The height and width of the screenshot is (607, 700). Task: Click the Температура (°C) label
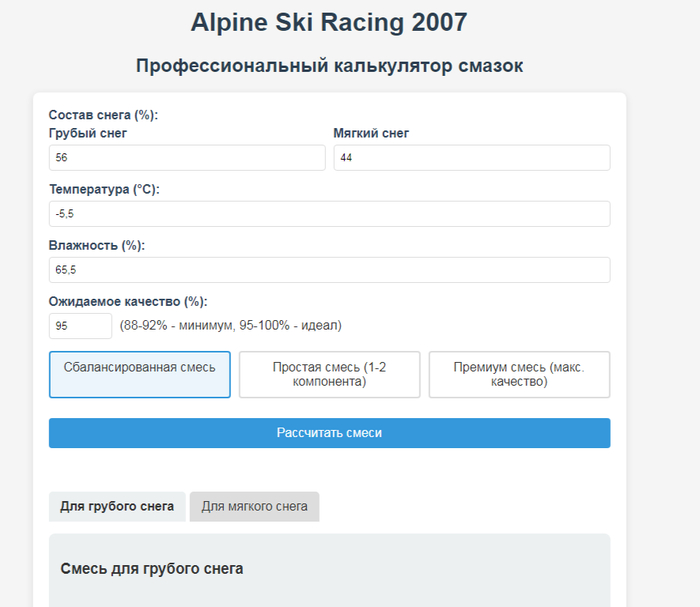coord(104,189)
